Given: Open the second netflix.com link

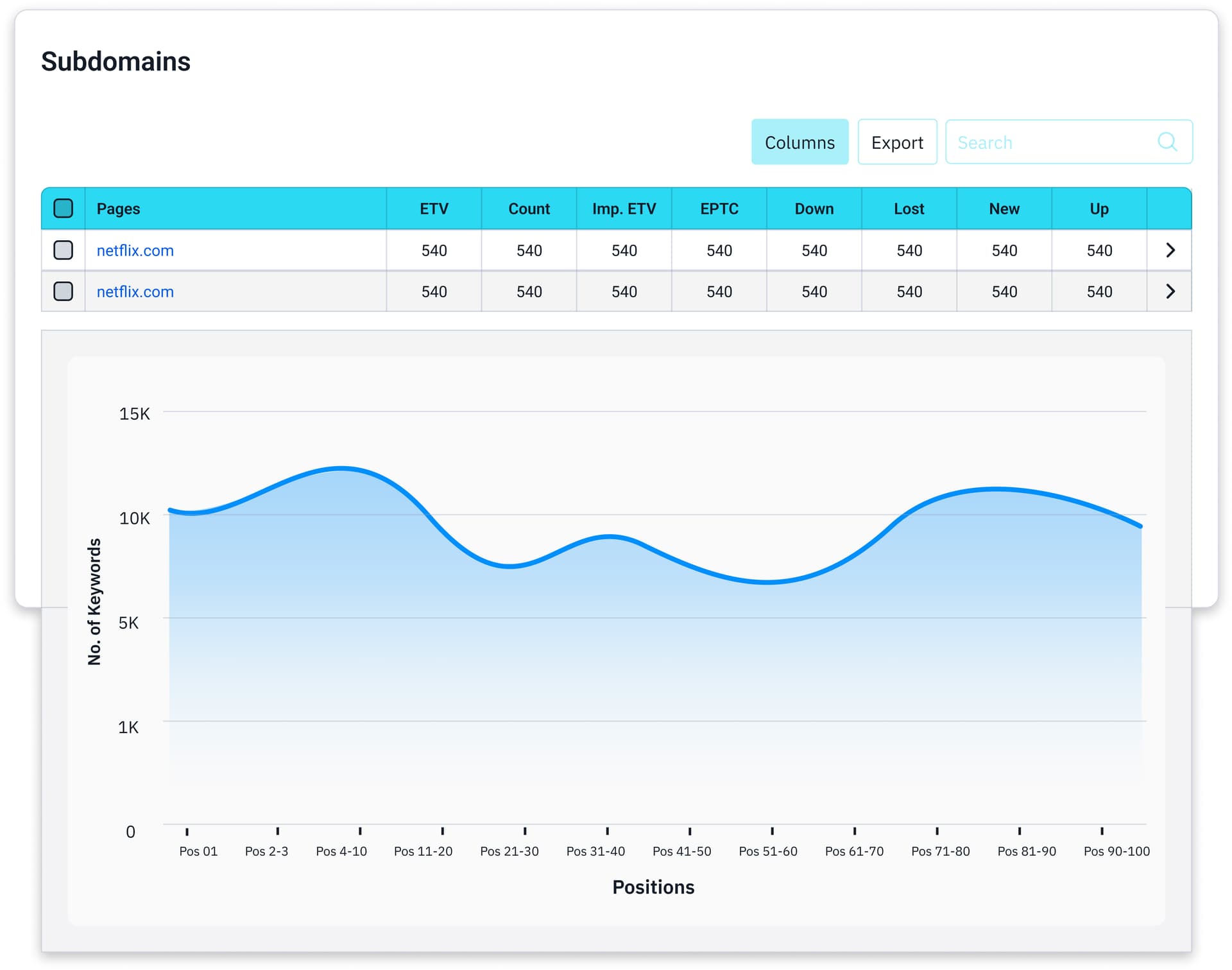Looking at the screenshot, I should click(135, 291).
